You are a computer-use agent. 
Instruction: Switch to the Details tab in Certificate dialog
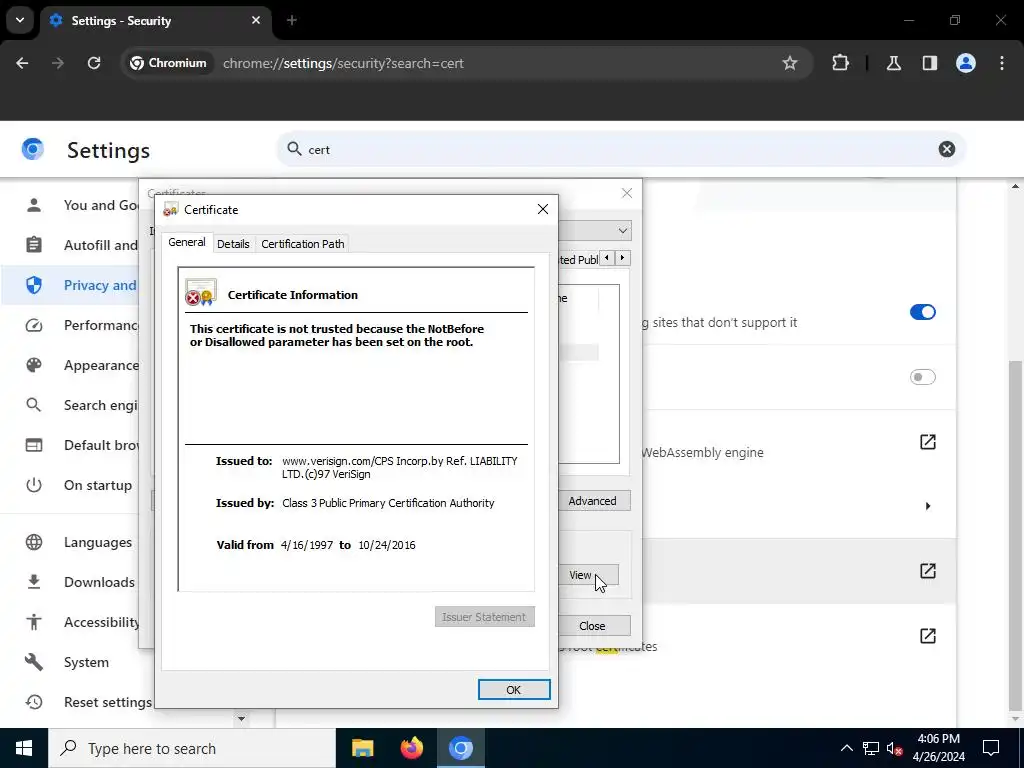click(233, 244)
